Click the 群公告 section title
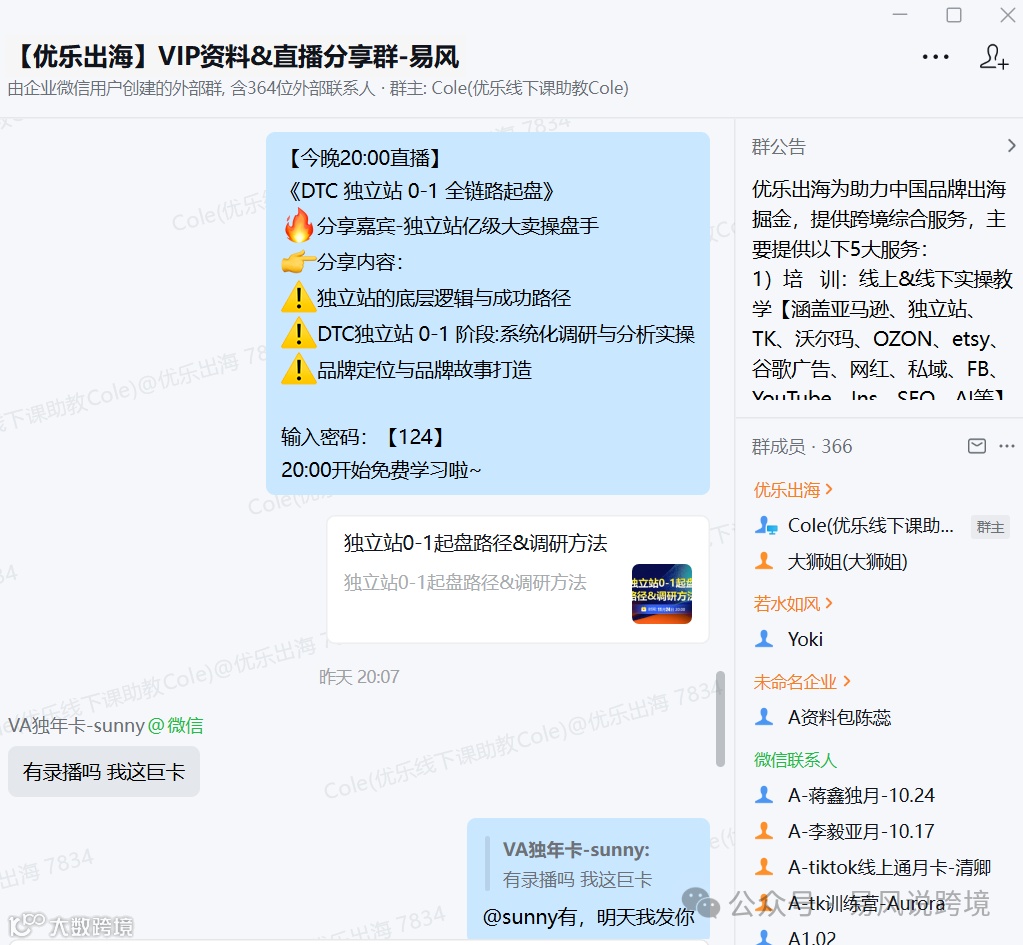Screen dimensions: 1023x945 [x=778, y=146]
